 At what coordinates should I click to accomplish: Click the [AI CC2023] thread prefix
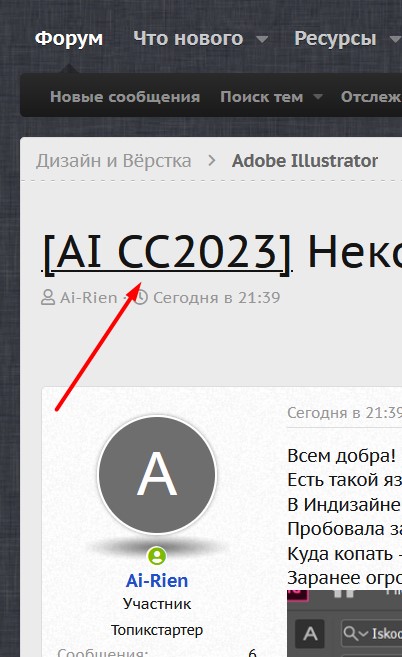point(167,252)
